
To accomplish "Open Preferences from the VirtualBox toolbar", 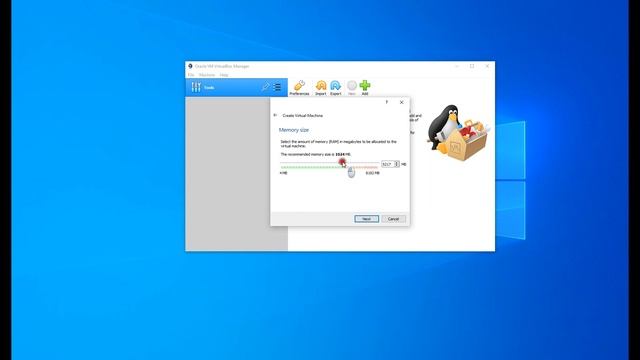I will (299, 88).
